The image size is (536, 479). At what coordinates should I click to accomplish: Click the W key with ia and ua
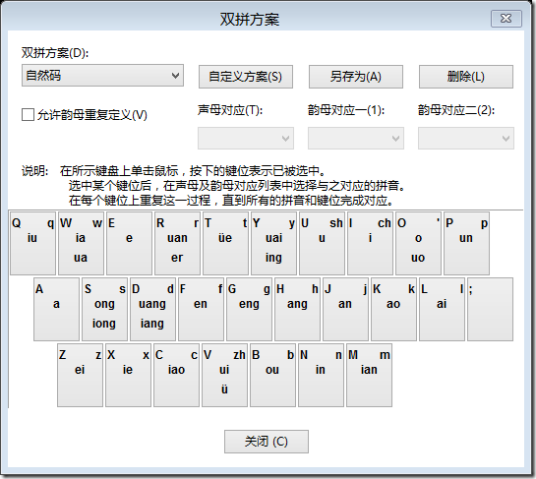point(81,243)
